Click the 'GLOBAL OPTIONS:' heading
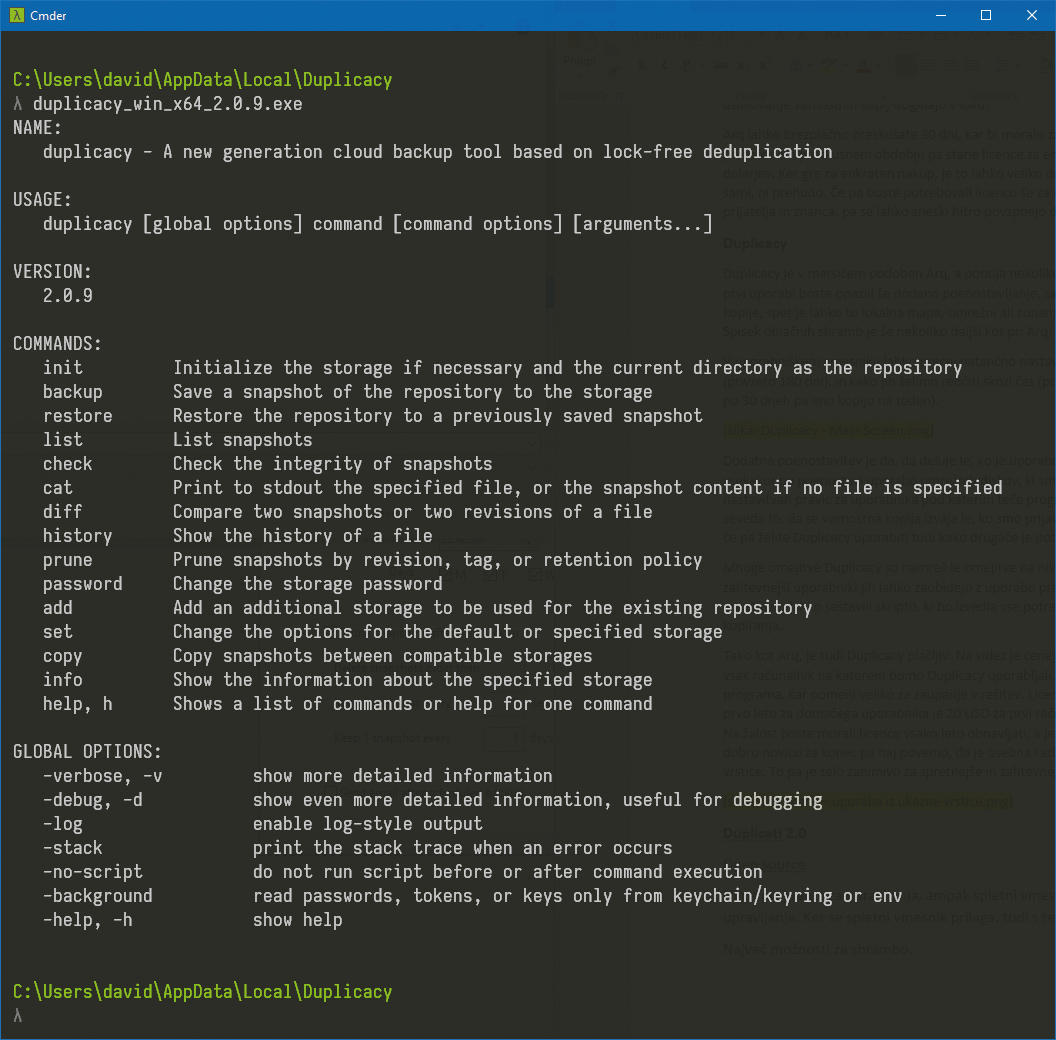The image size is (1056, 1040). click(88, 752)
